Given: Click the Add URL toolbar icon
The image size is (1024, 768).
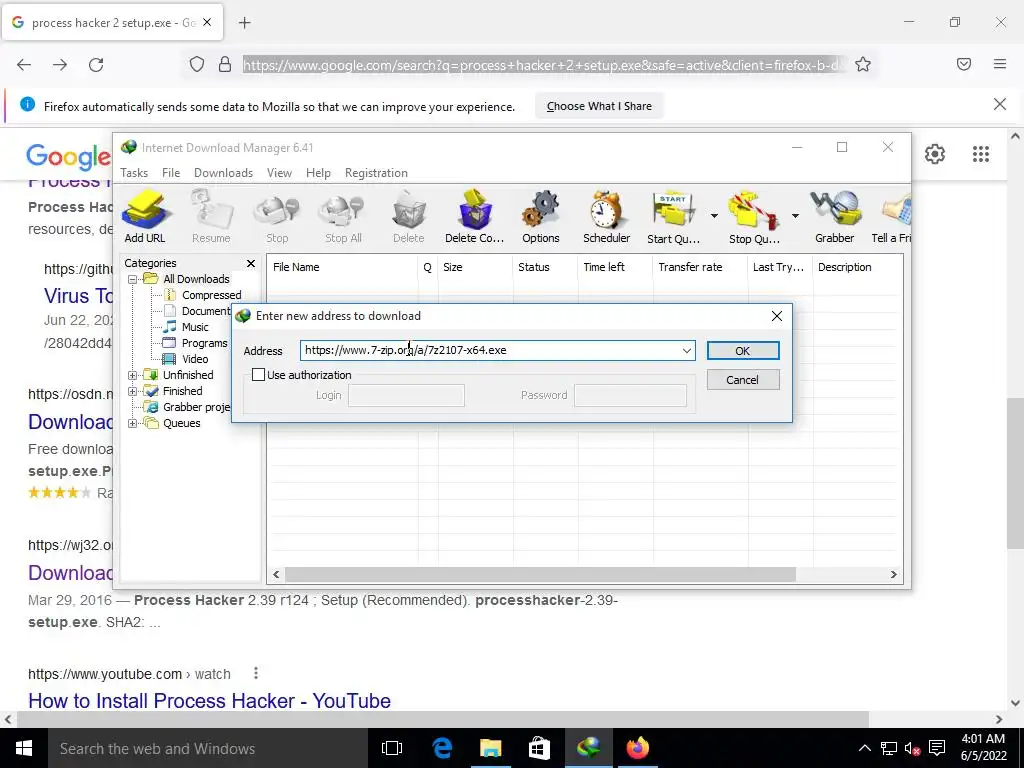Looking at the screenshot, I should click(145, 217).
